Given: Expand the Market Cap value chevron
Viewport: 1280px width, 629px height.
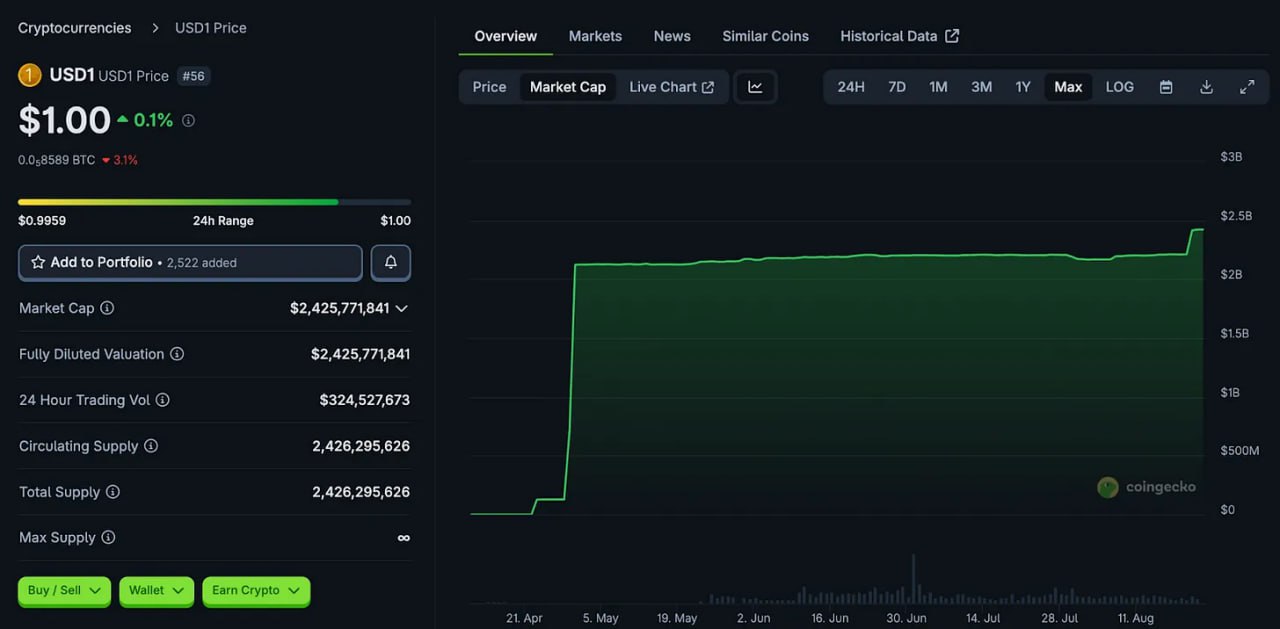Looking at the screenshot, I should pos(401,308).
